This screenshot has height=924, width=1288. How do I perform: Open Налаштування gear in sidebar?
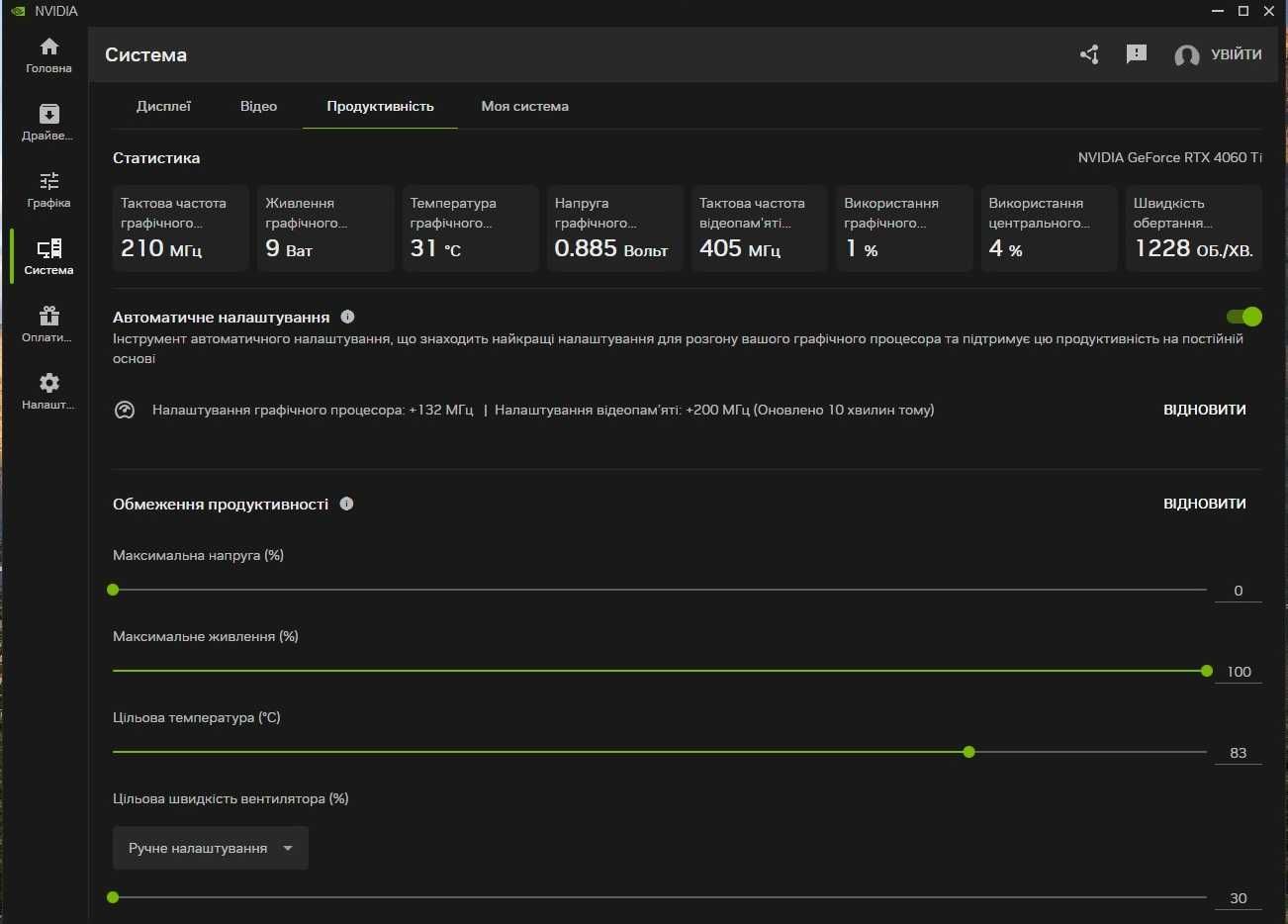48,392
